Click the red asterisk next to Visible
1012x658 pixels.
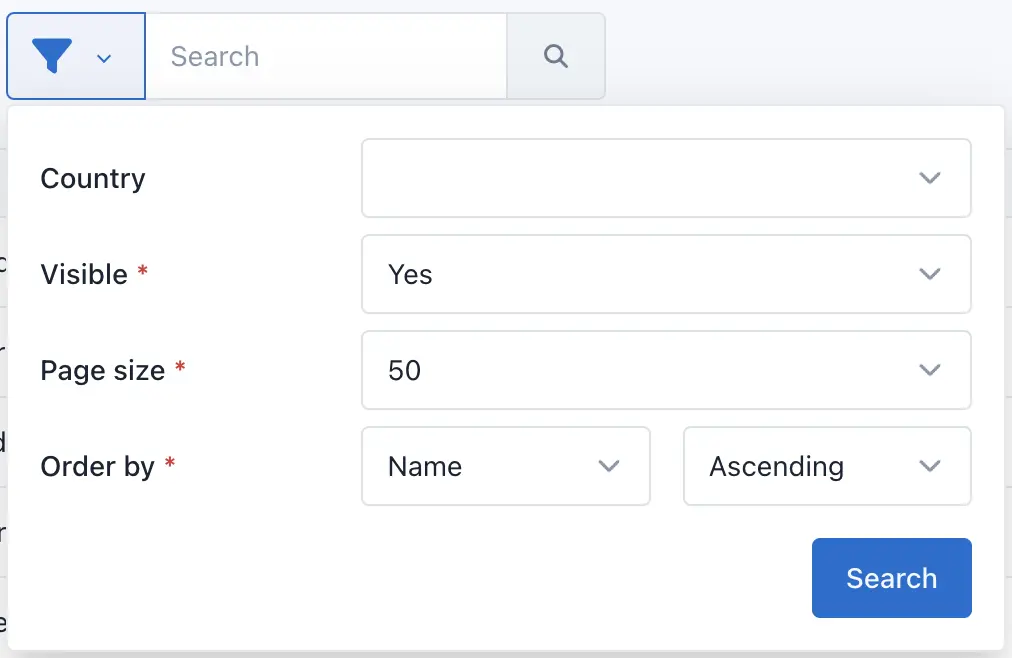(x=143, y=270)
